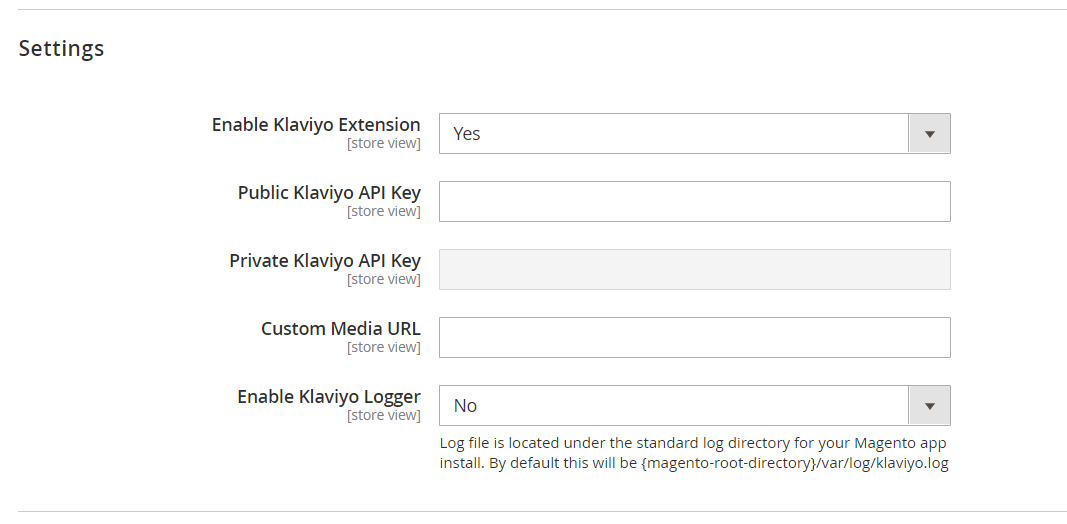
Task: Click the 'Private Klaviyo API Key' label
Action: (325, 261)
